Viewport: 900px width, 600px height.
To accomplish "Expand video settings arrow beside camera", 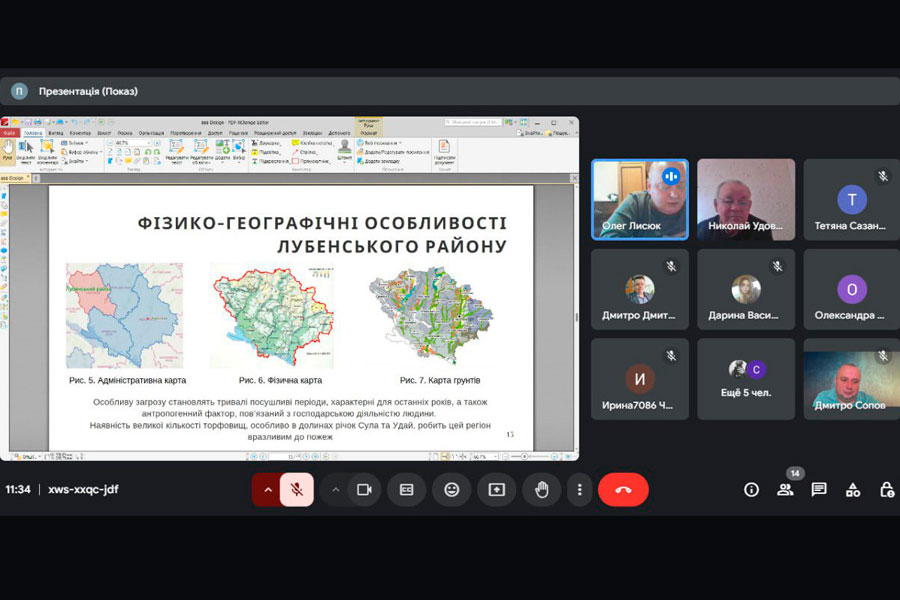I will (336, 489).
